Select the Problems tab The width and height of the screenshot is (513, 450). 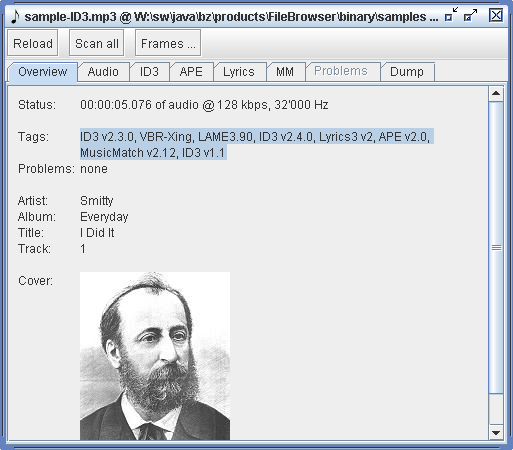click(341, 71)
